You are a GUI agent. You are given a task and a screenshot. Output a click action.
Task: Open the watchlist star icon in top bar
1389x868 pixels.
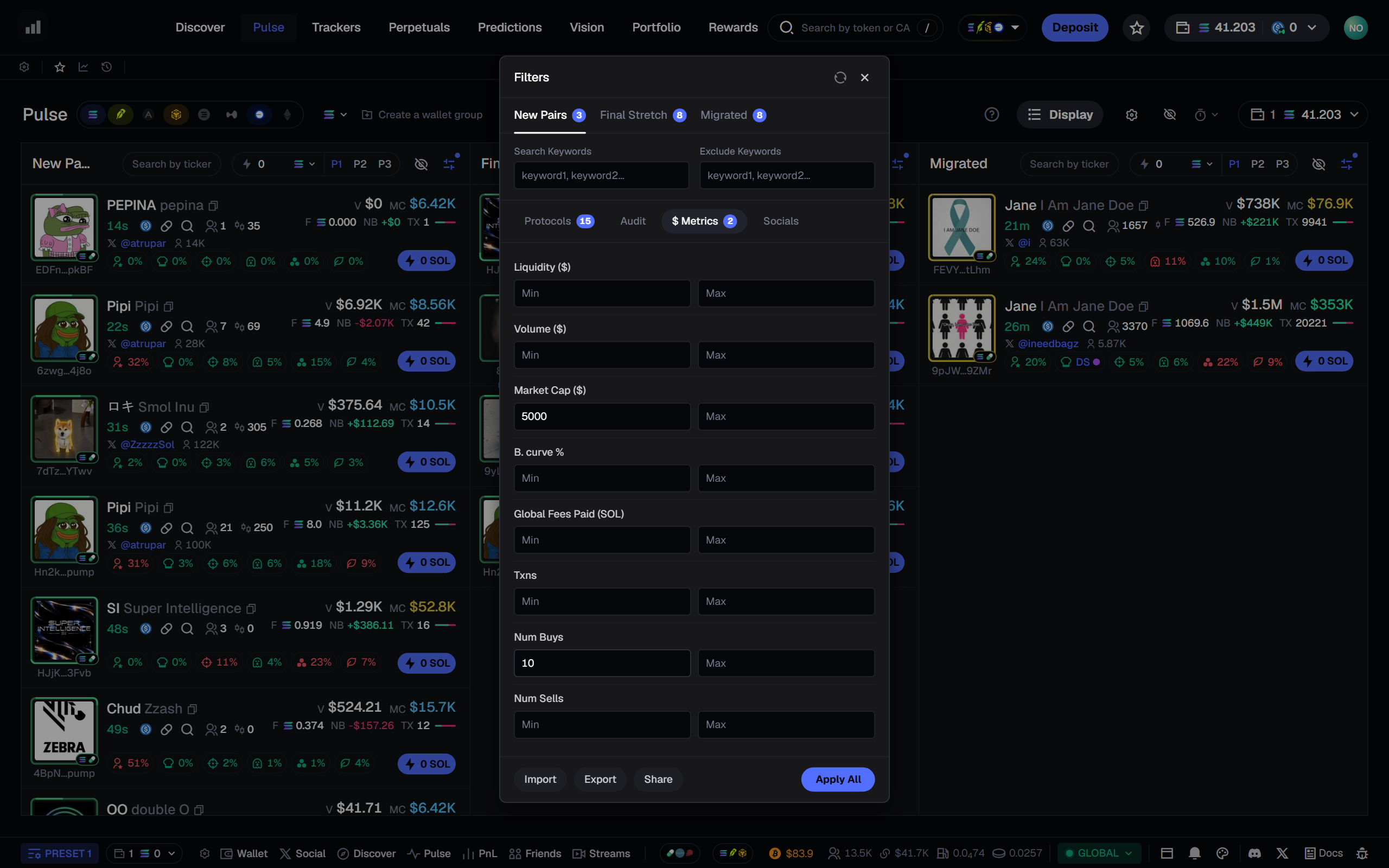[1137, 28]
